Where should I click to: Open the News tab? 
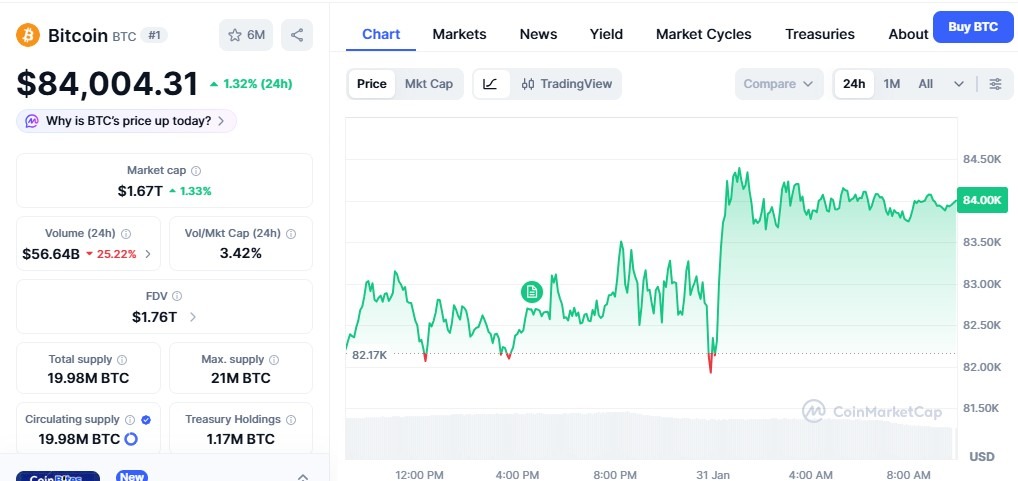point(538,34)
